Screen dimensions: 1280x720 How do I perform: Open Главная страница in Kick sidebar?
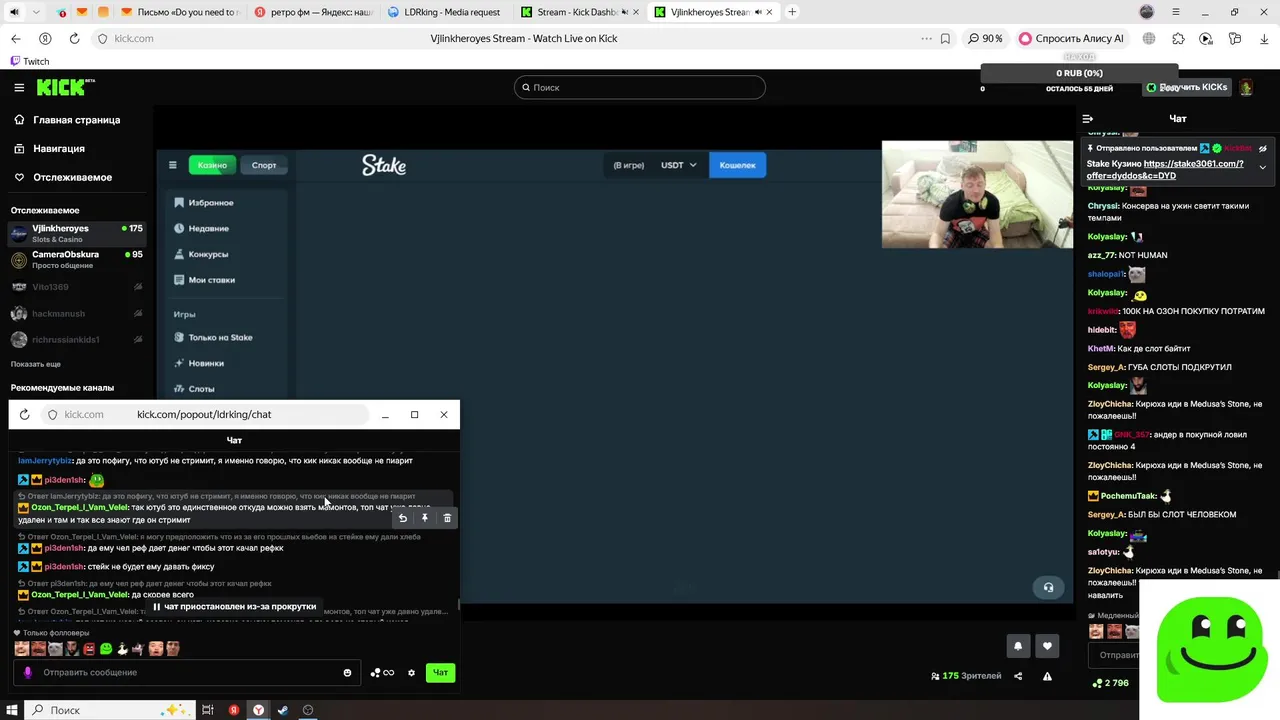click(67, 120)
